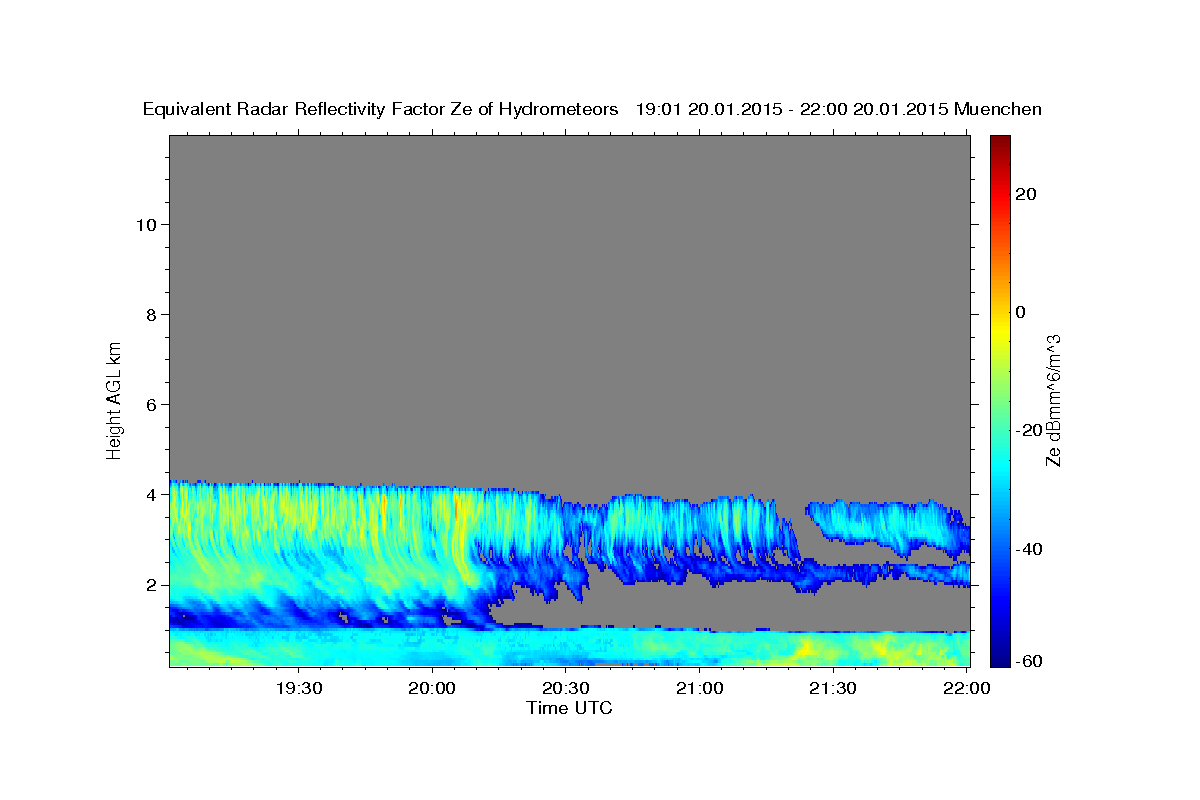Click the colorbar value -60
The width and height of the screenshot is (1200, 800).
1029,660
